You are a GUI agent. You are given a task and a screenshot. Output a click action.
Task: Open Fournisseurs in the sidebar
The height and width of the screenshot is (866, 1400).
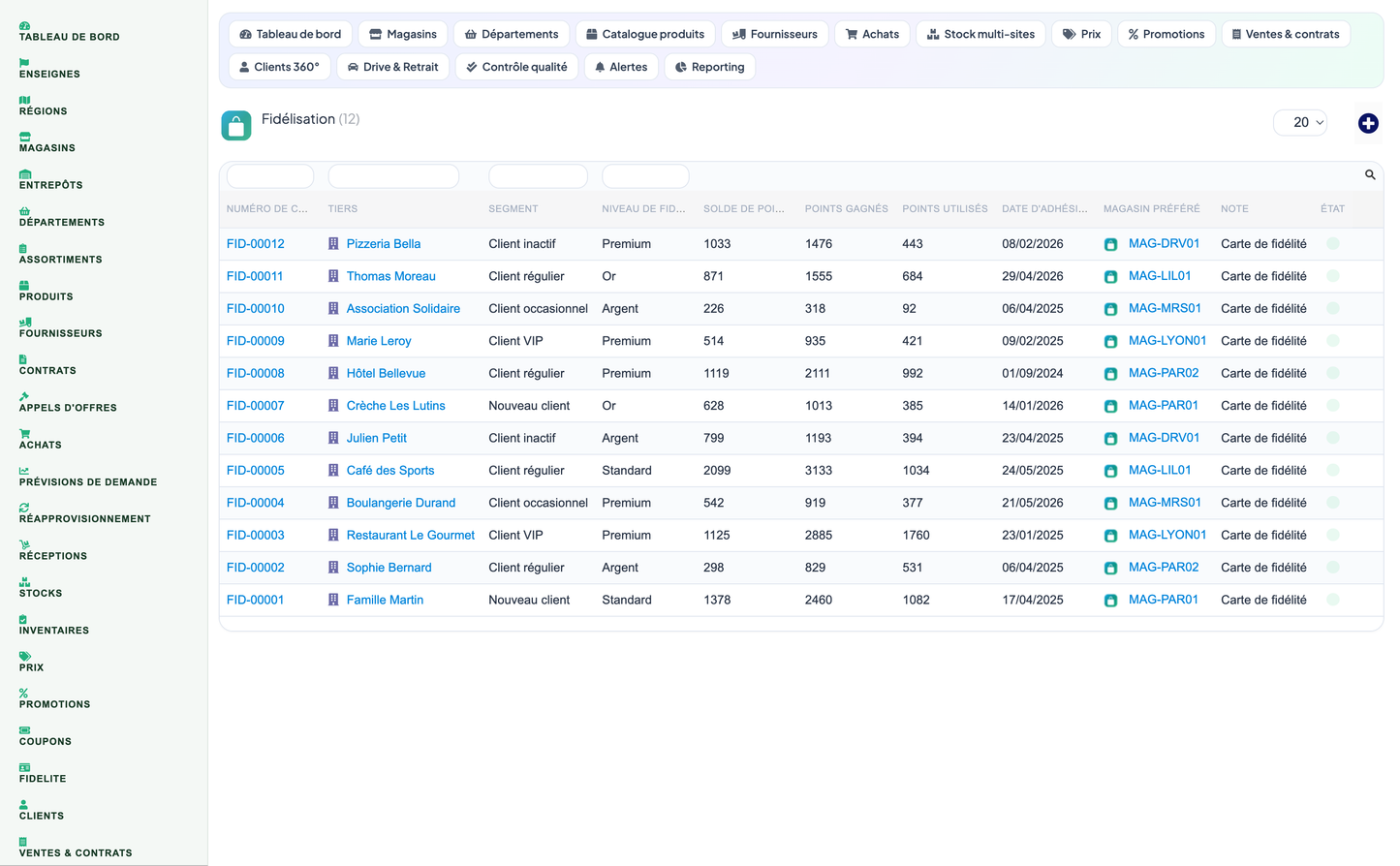coord(60,333)
